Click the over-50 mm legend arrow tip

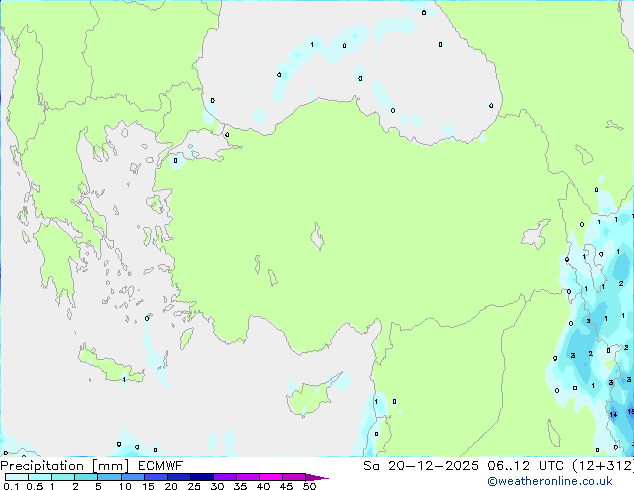click(x=317, y=477)
